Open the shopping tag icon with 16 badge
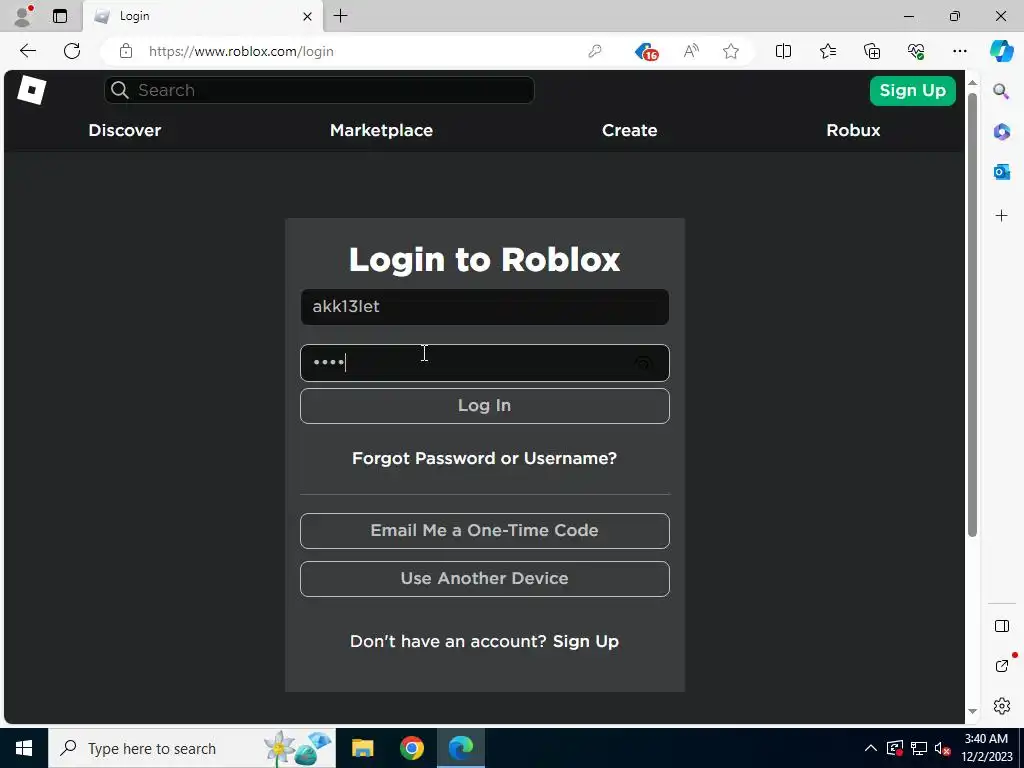 coord(647,52)
